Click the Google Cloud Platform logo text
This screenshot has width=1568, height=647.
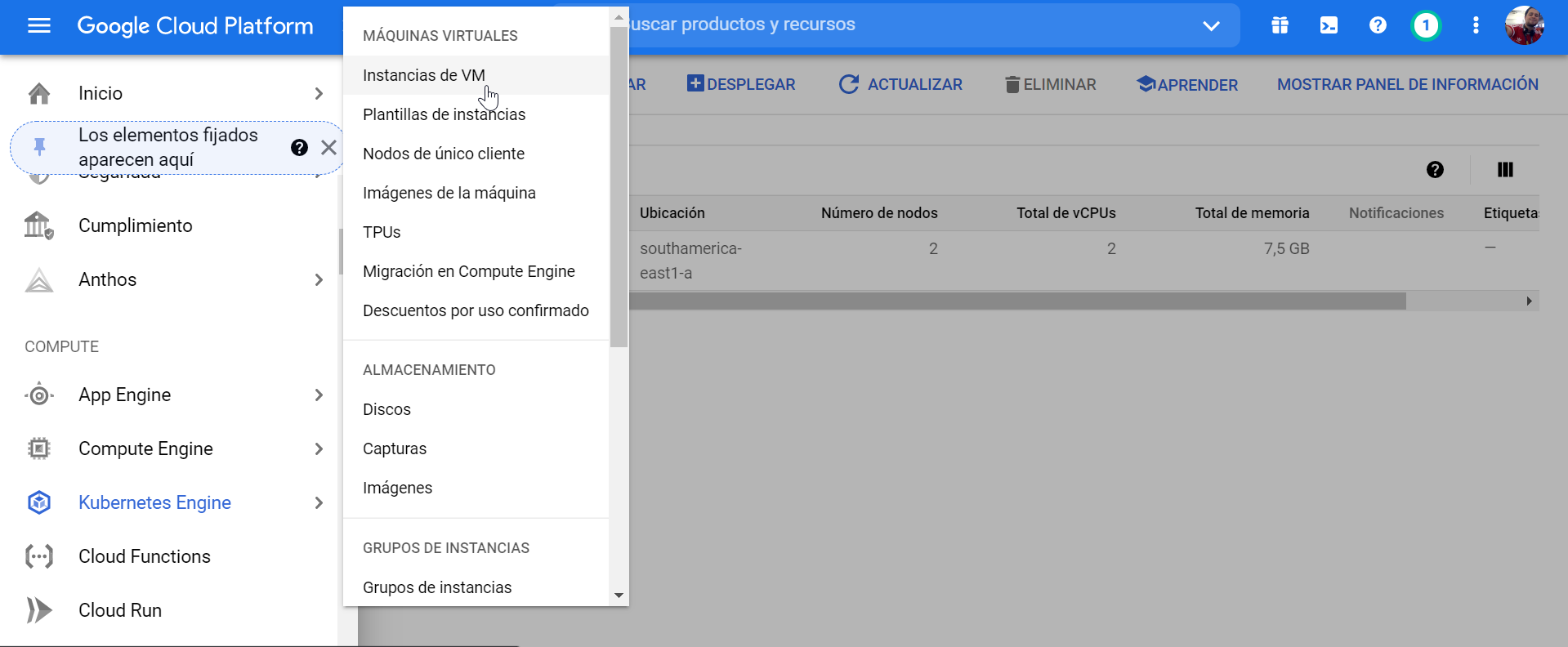[x=195, y=26]
